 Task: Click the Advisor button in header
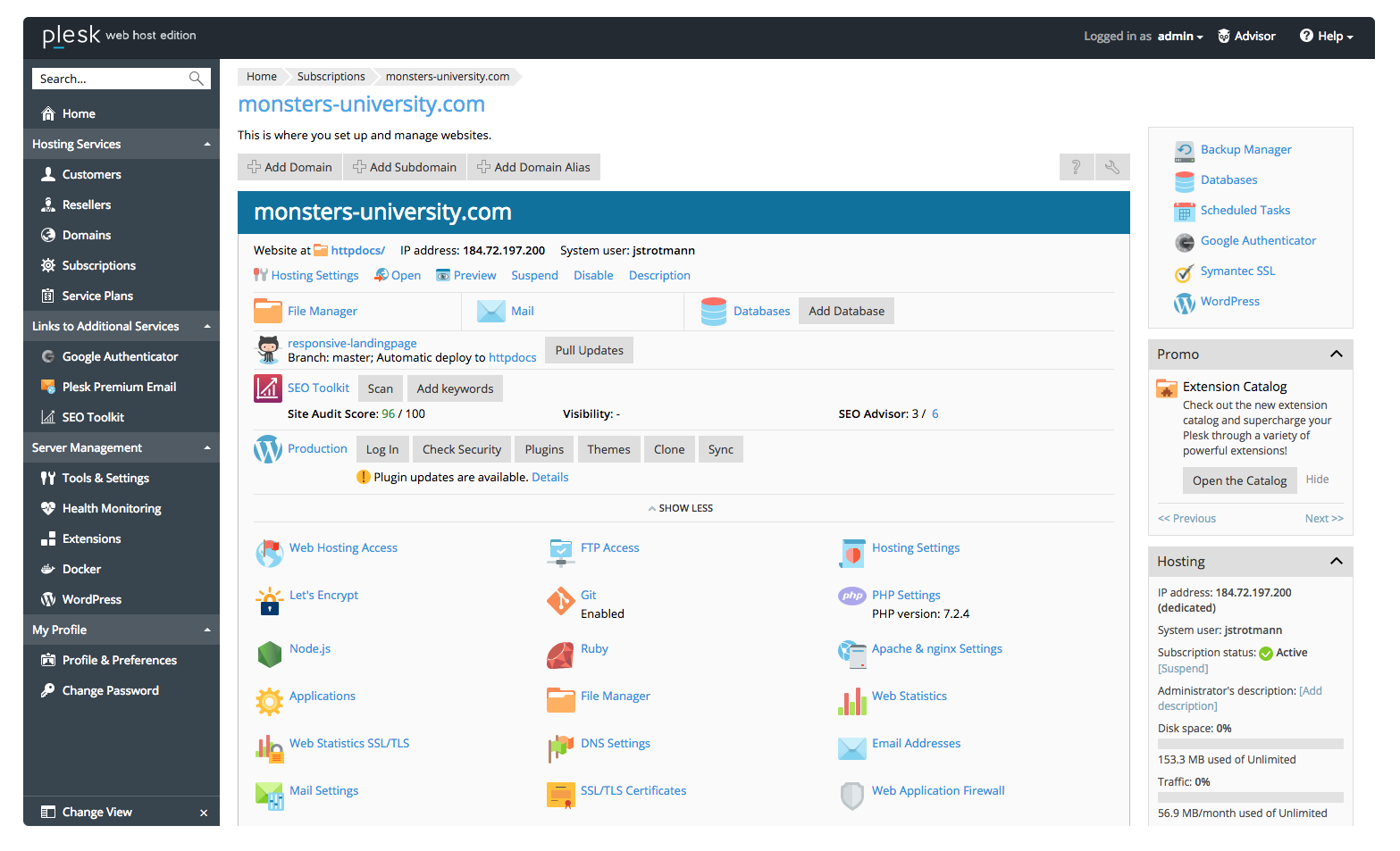point(1246,37)
